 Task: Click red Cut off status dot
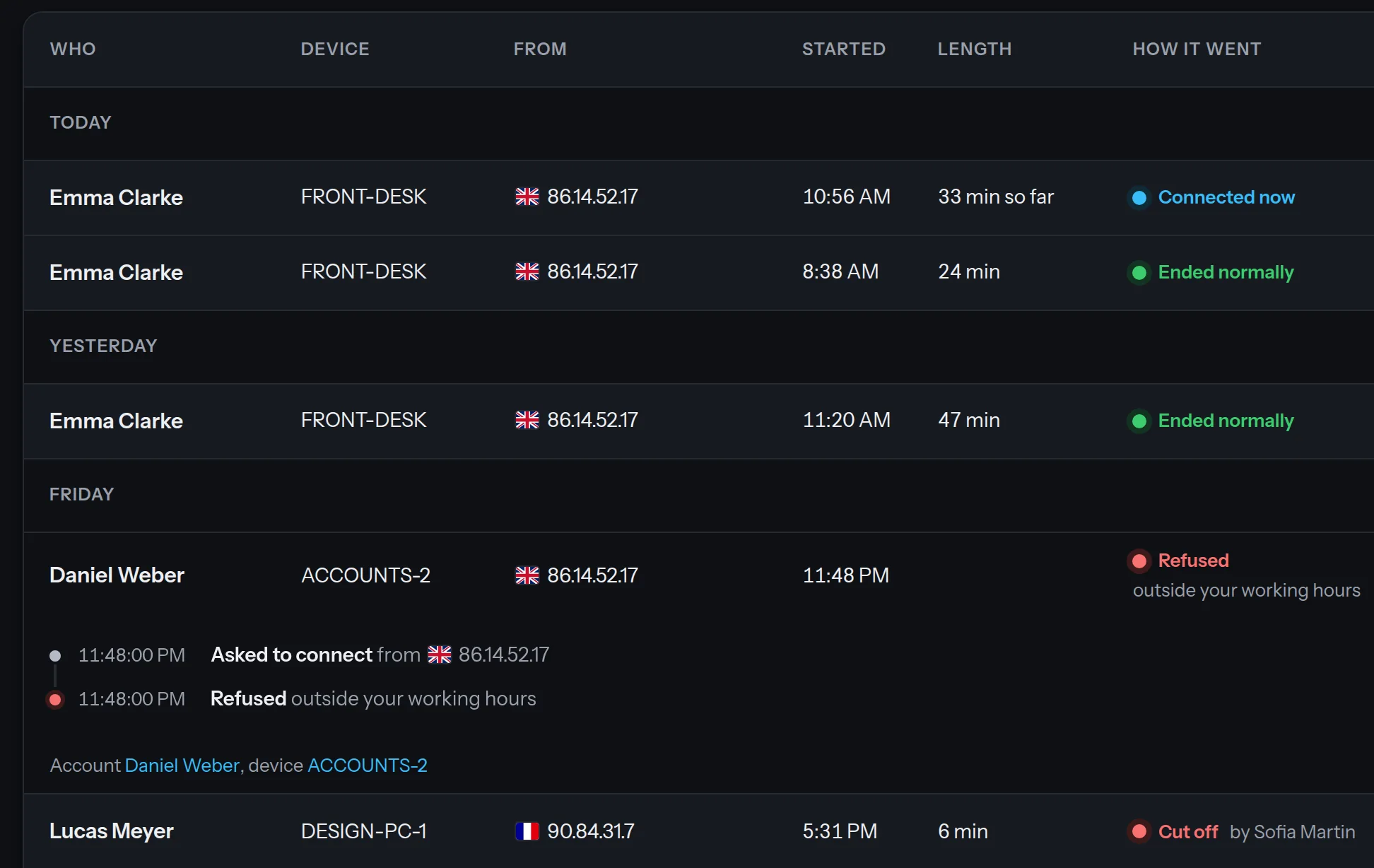click(x=1139, y=831)
